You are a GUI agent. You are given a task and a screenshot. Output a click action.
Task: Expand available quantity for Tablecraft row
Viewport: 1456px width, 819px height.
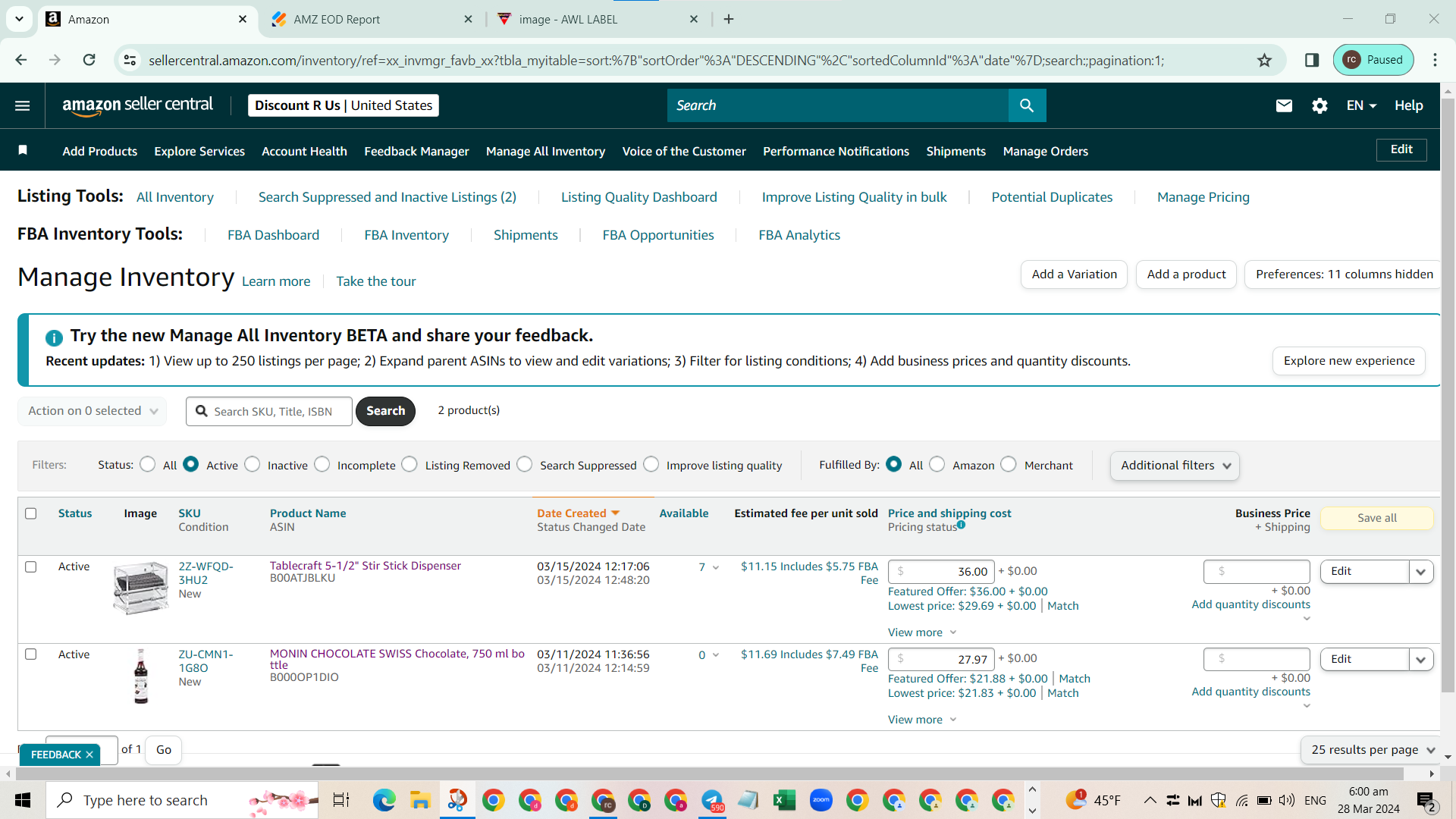716,567
